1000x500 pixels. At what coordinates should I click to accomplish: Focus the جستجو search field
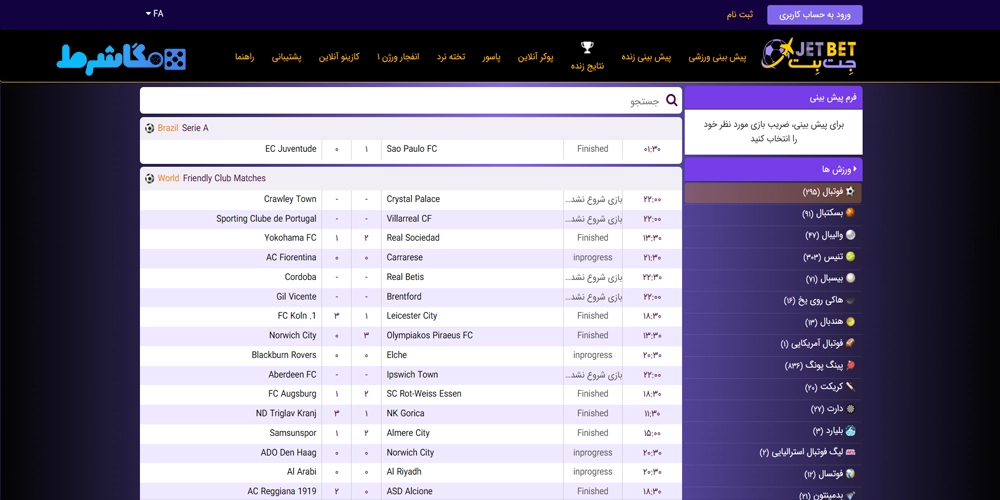coord(411,101)
